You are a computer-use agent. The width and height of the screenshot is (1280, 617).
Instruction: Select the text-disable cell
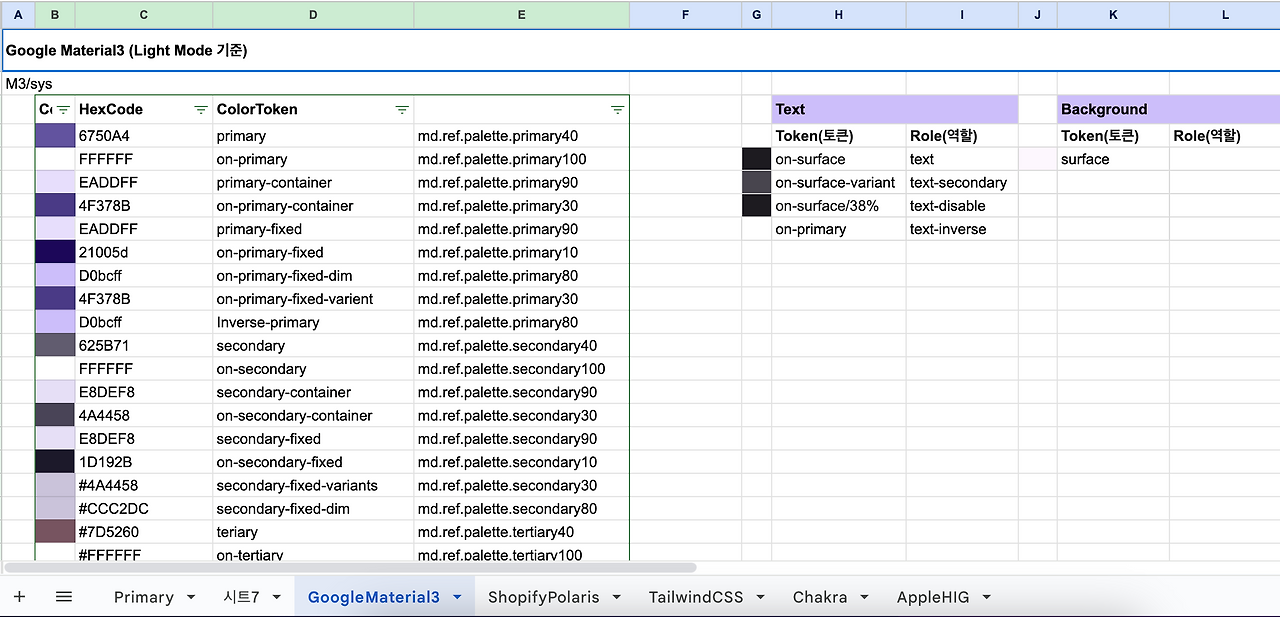(x=962, y=206)
